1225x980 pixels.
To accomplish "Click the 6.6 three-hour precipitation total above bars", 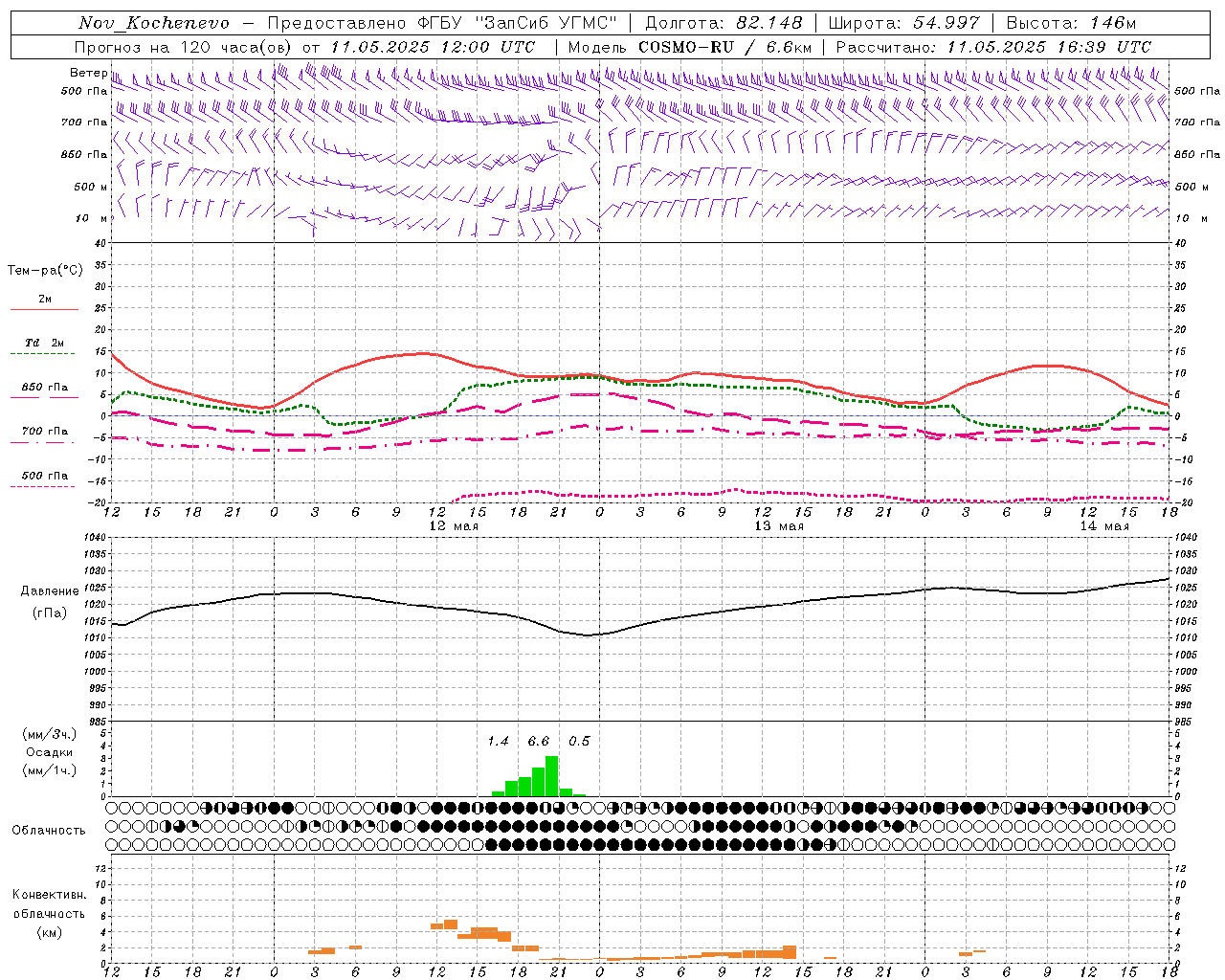I will [x=539, y=742].
